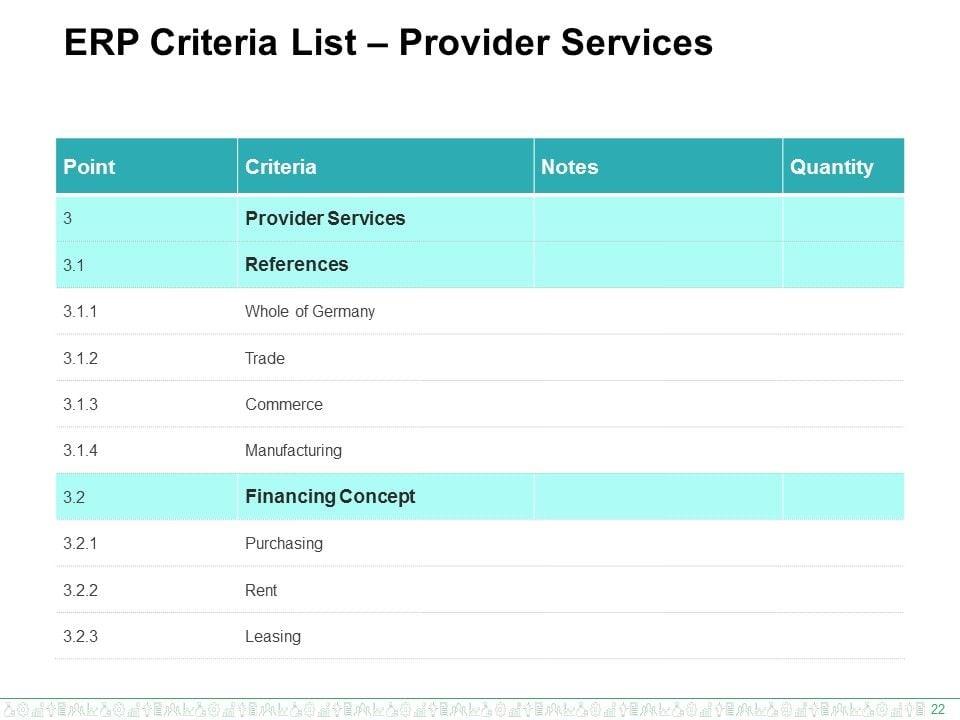The height and width of the screenshot is (720, 960).
Task: Click the slide page number 22
Action: pyautogui.click(x=938, y=709)
